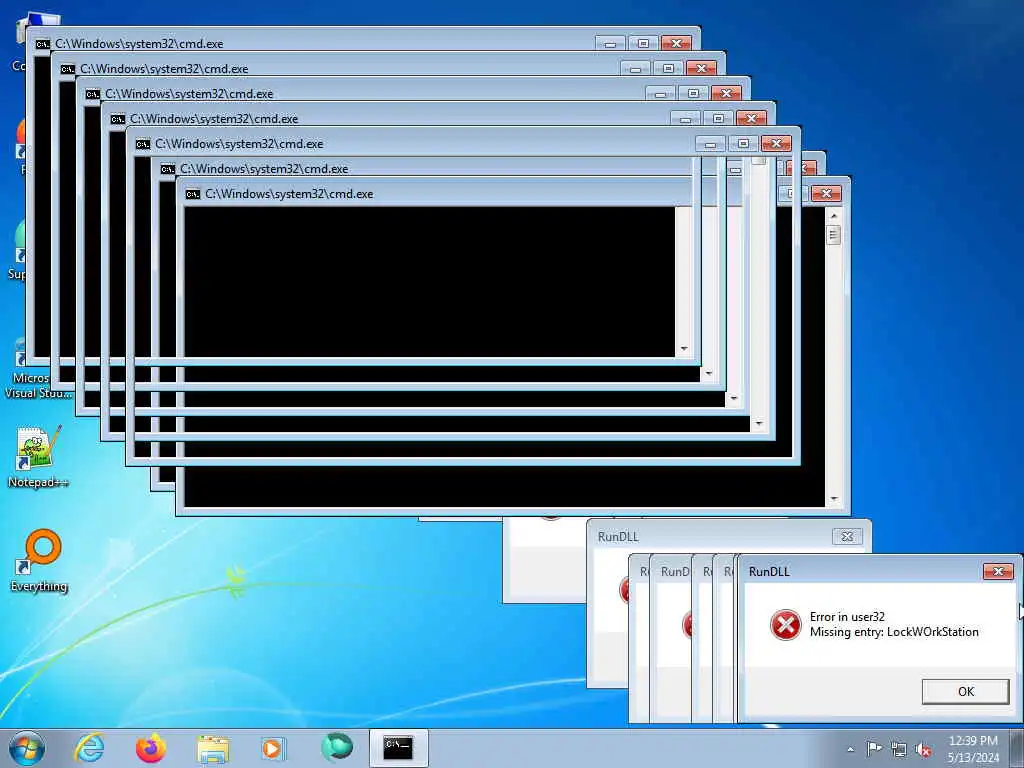Click scroll-up arrow in the cmd window
Image resolution: width=1024 pixels, height=768 pixels.
pyautogui.click(x=834, y=216)
